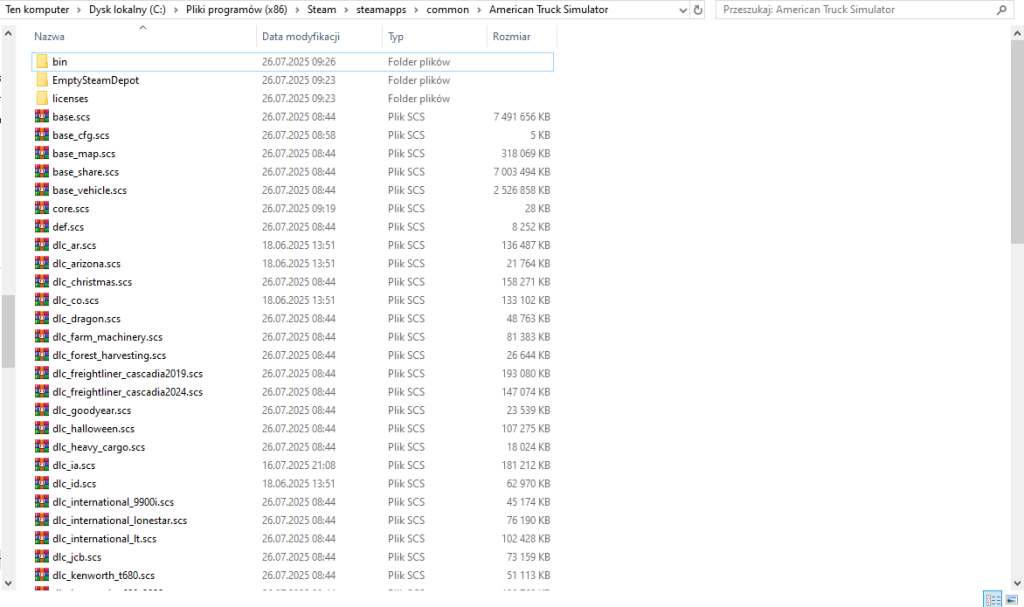This screenshot has height=607, width=1024.
Task: Click the navigation pane scroll down arrow
Action: [8, 583]
